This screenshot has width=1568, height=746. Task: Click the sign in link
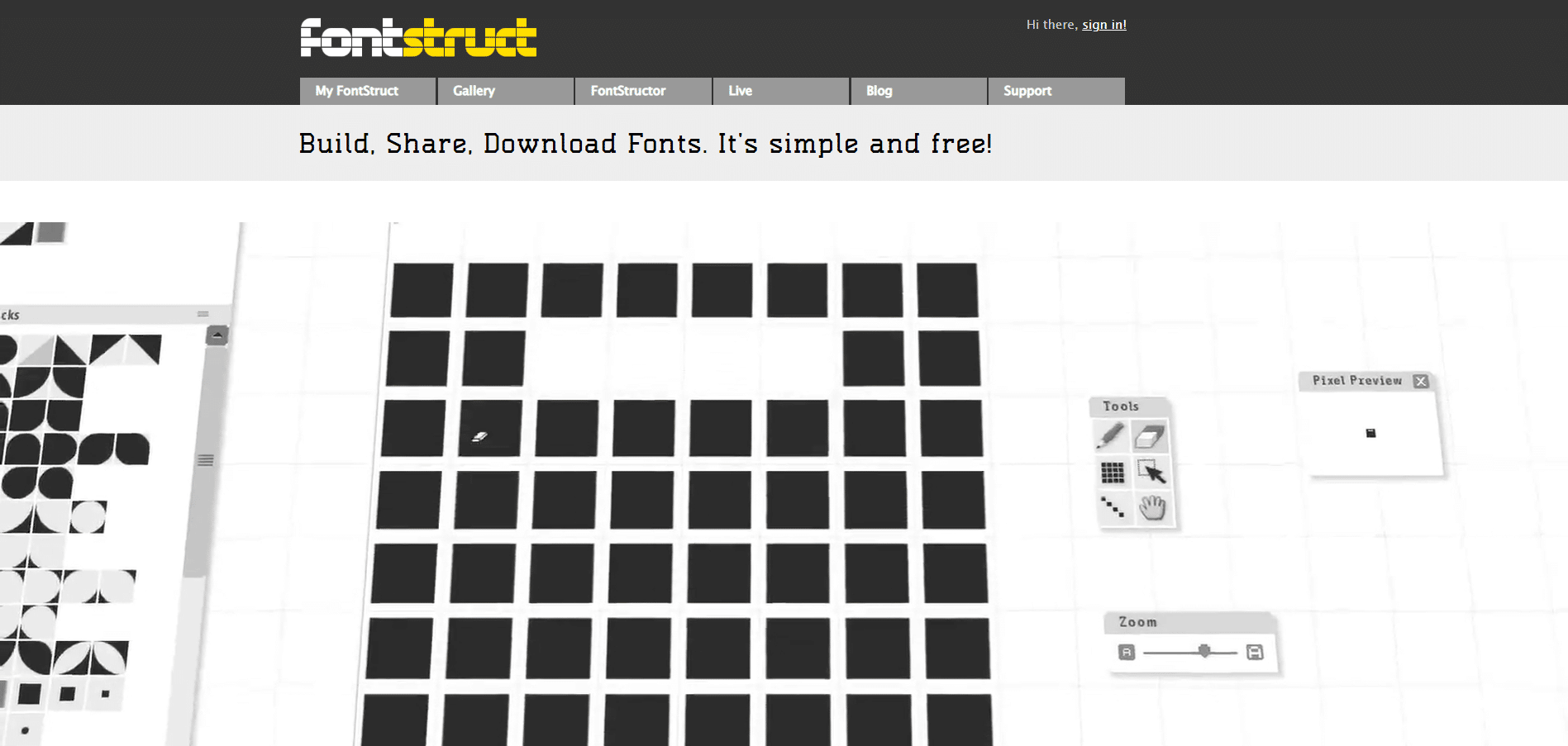pos(1103,24)
